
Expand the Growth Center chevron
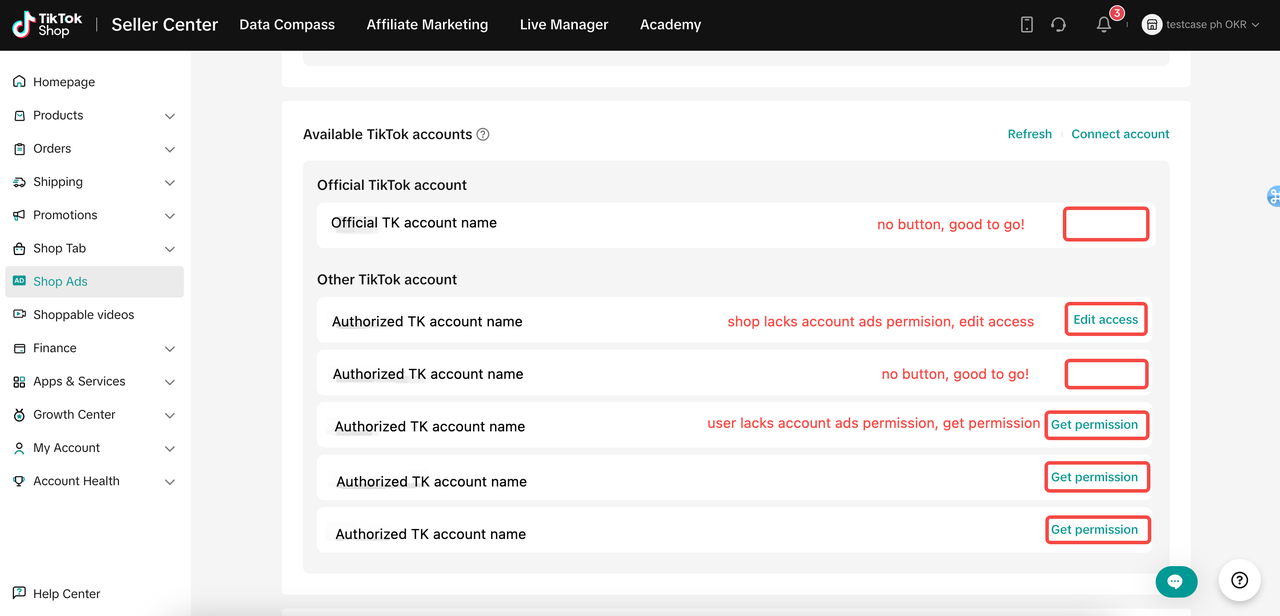coord(170,415)
